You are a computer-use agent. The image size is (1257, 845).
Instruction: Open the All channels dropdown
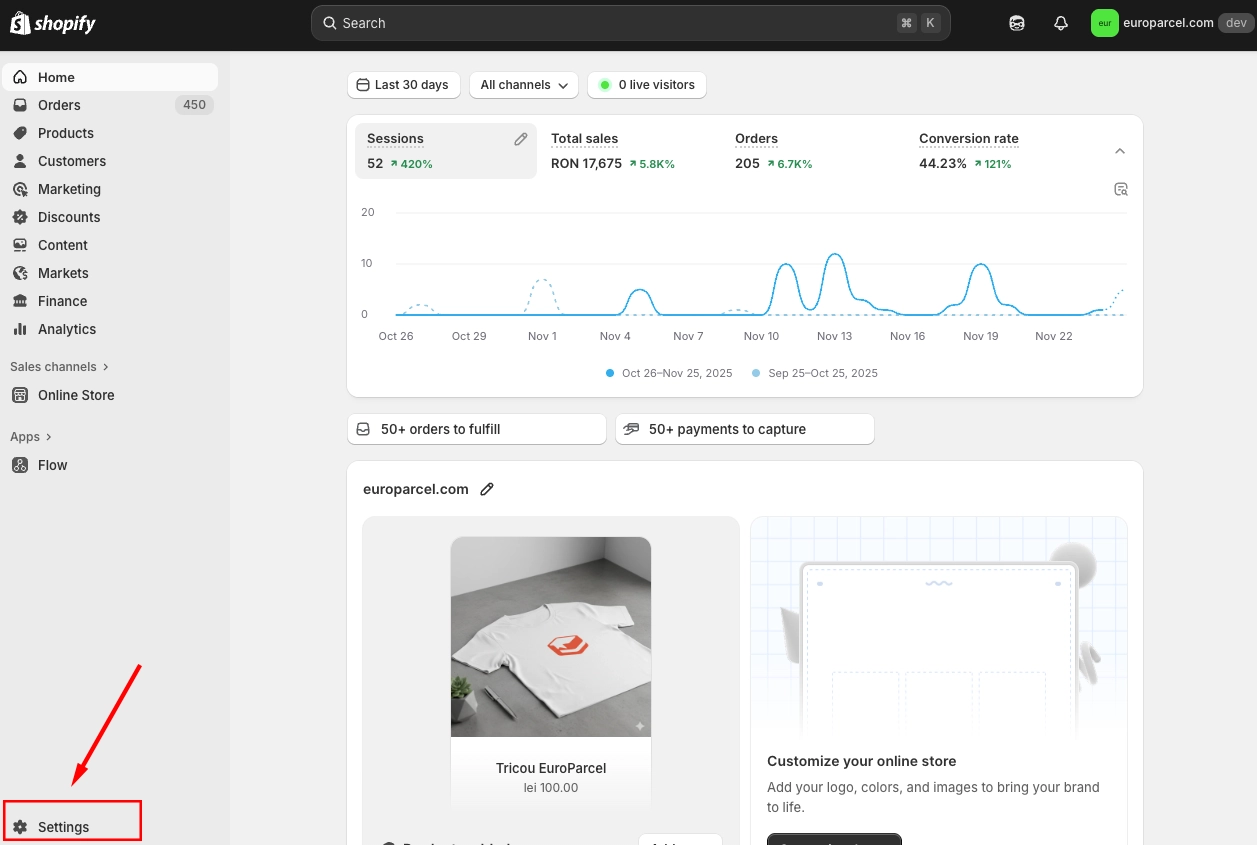click(x=524, y=85)
